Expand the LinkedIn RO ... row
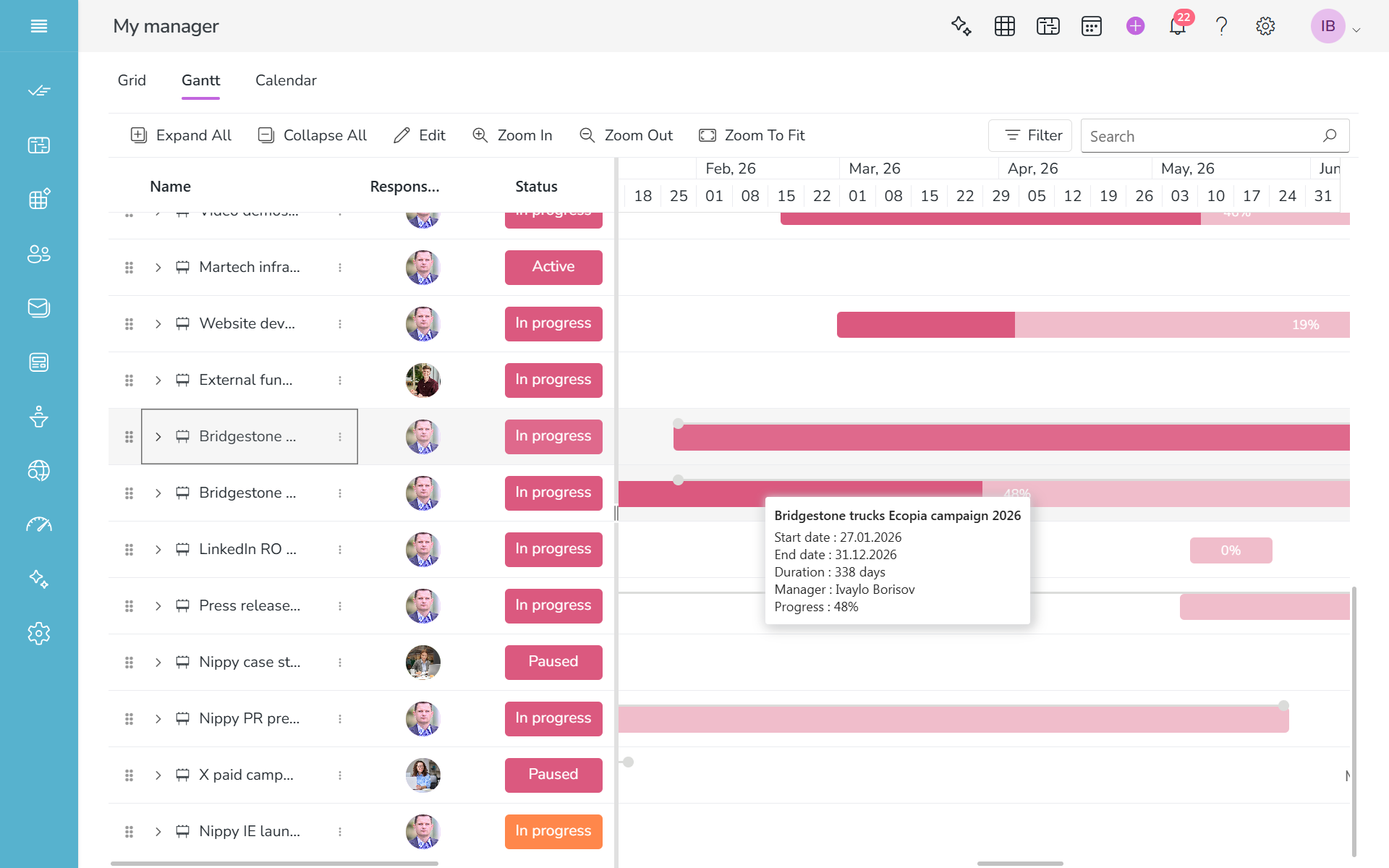1389x868 pixels. pyautogui.click(x=158, y=550)
